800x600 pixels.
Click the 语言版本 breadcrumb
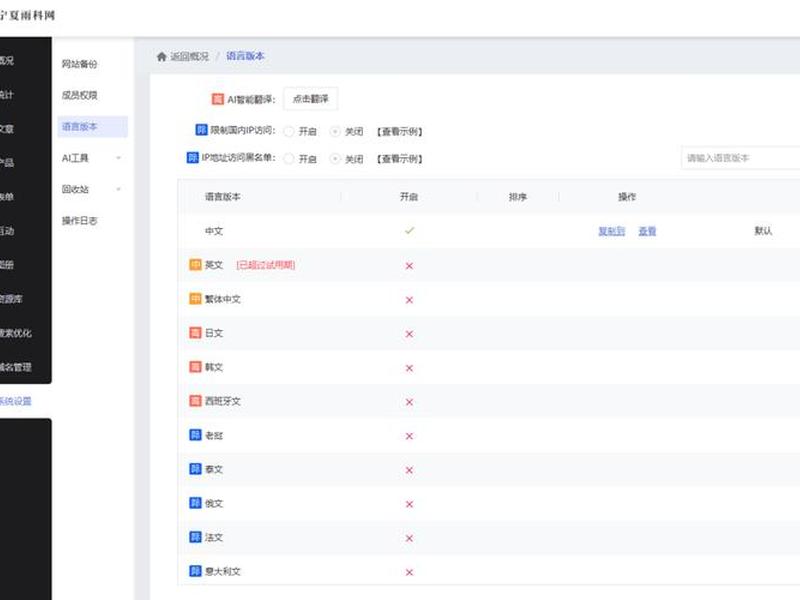[245, 56]
